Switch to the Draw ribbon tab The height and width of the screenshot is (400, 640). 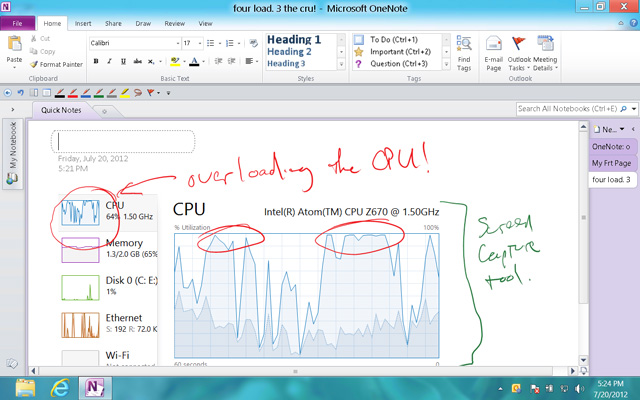[143, 23]
